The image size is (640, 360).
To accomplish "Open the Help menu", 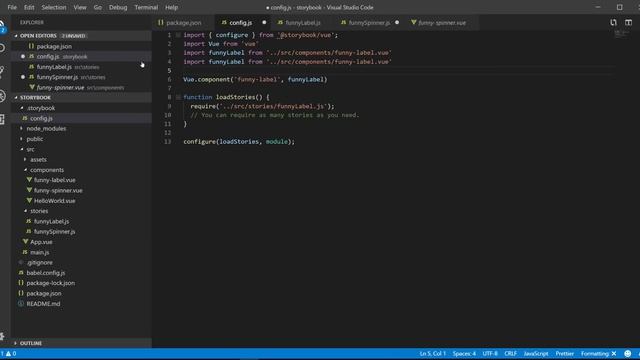I will [171, 7].
